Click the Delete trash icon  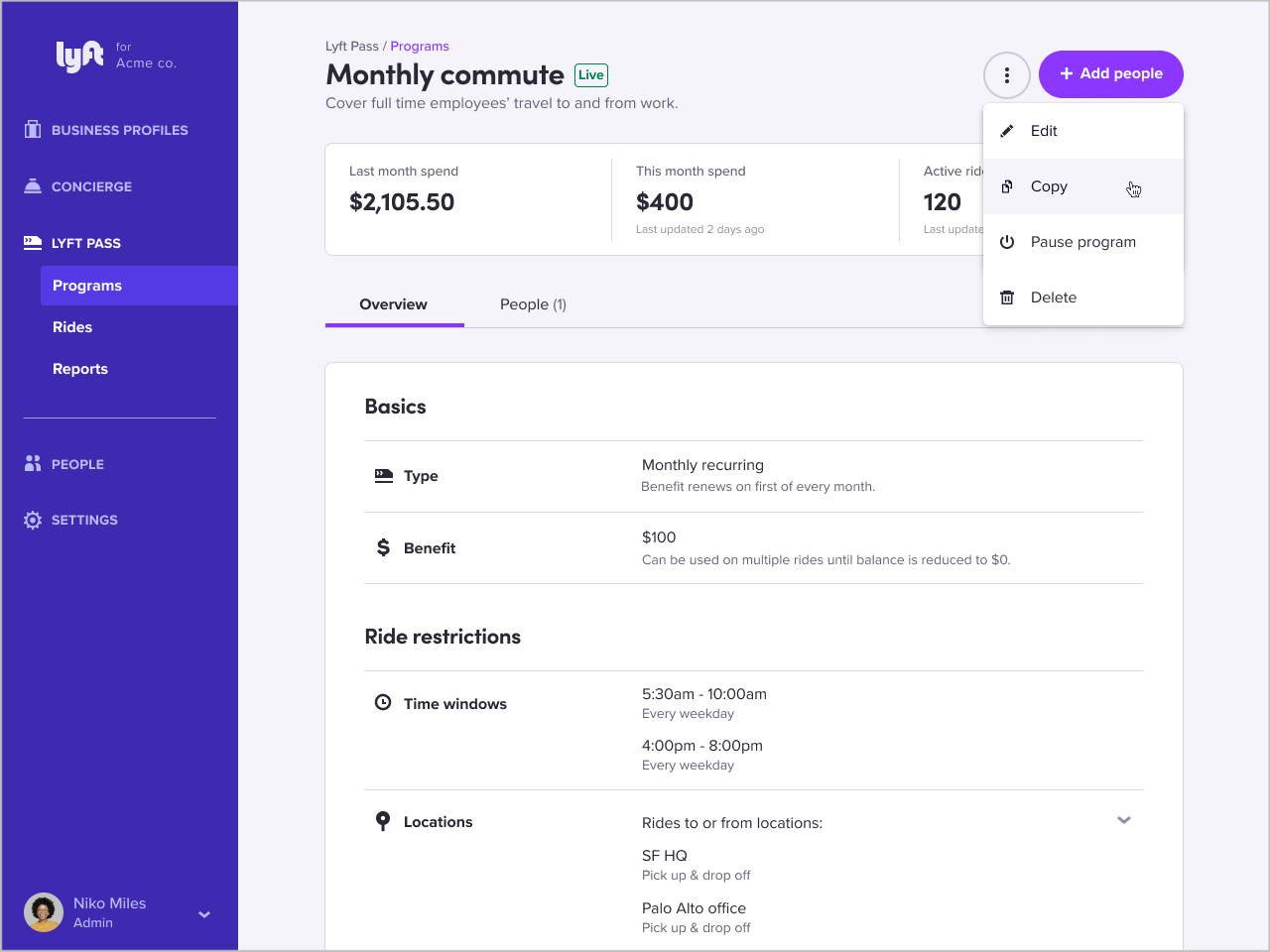point(1007,297)
